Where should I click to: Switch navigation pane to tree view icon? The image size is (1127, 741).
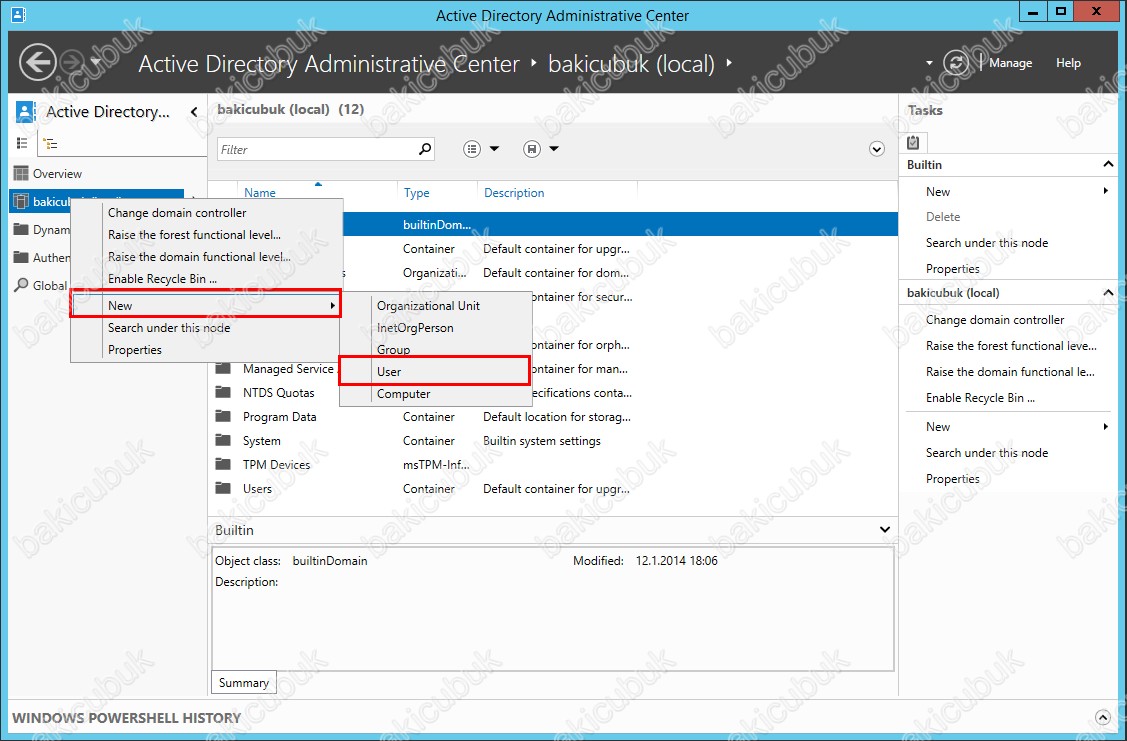point(50,144)
